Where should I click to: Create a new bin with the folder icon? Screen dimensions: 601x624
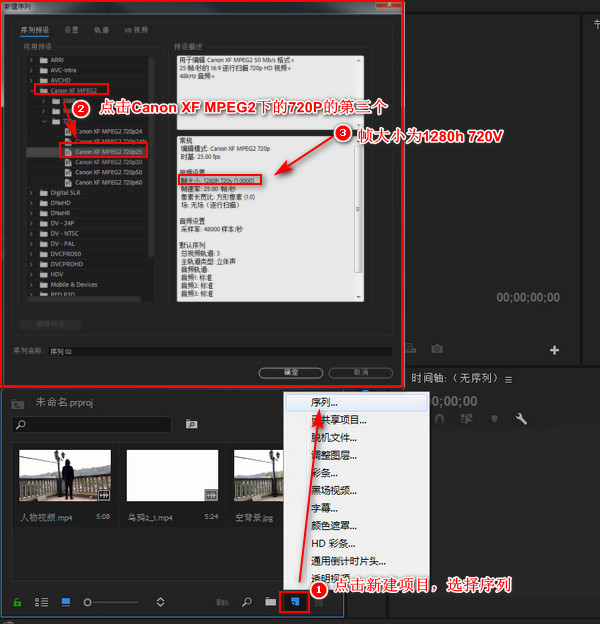(x=271, y=601)
